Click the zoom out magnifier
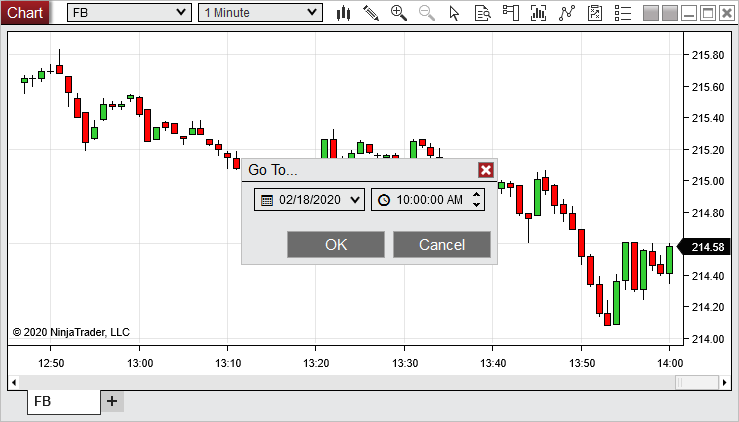This screenshot has width=739, height=422. coord(427,13)
